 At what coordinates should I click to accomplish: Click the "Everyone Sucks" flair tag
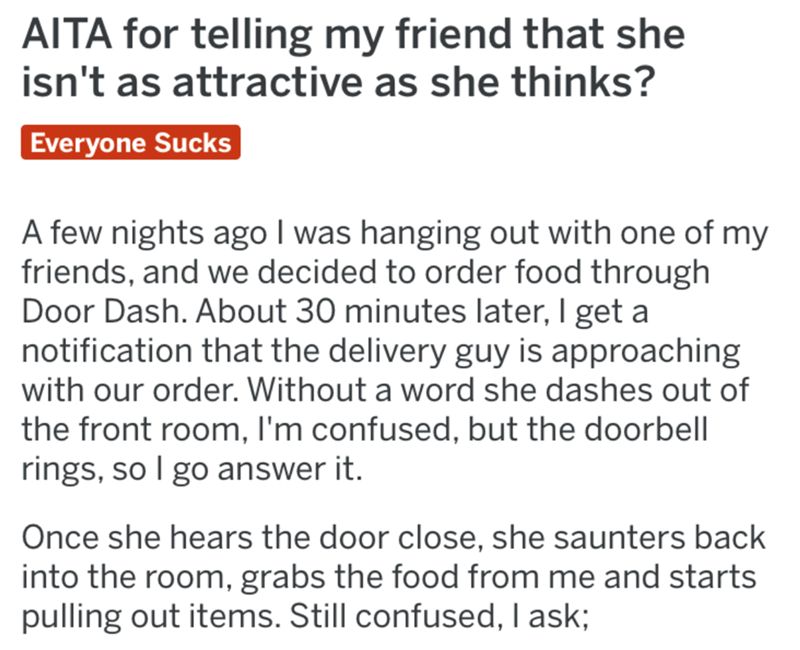click(x=130, y=142)
